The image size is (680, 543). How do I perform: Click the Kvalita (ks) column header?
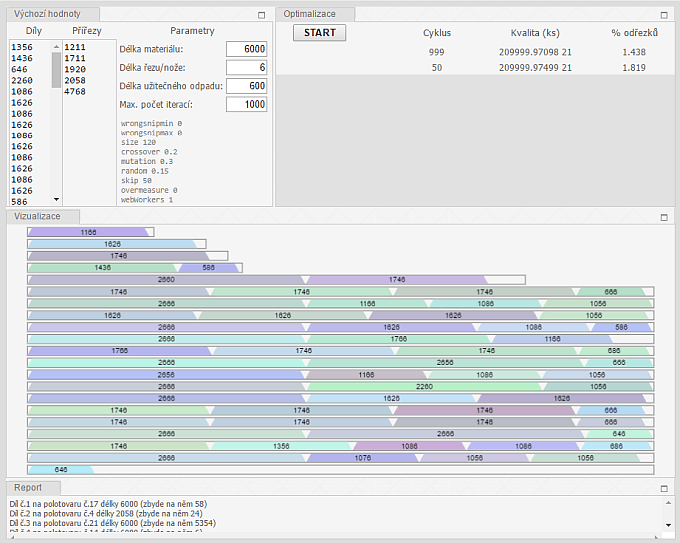pyautogui.click(x=535, y=33)
